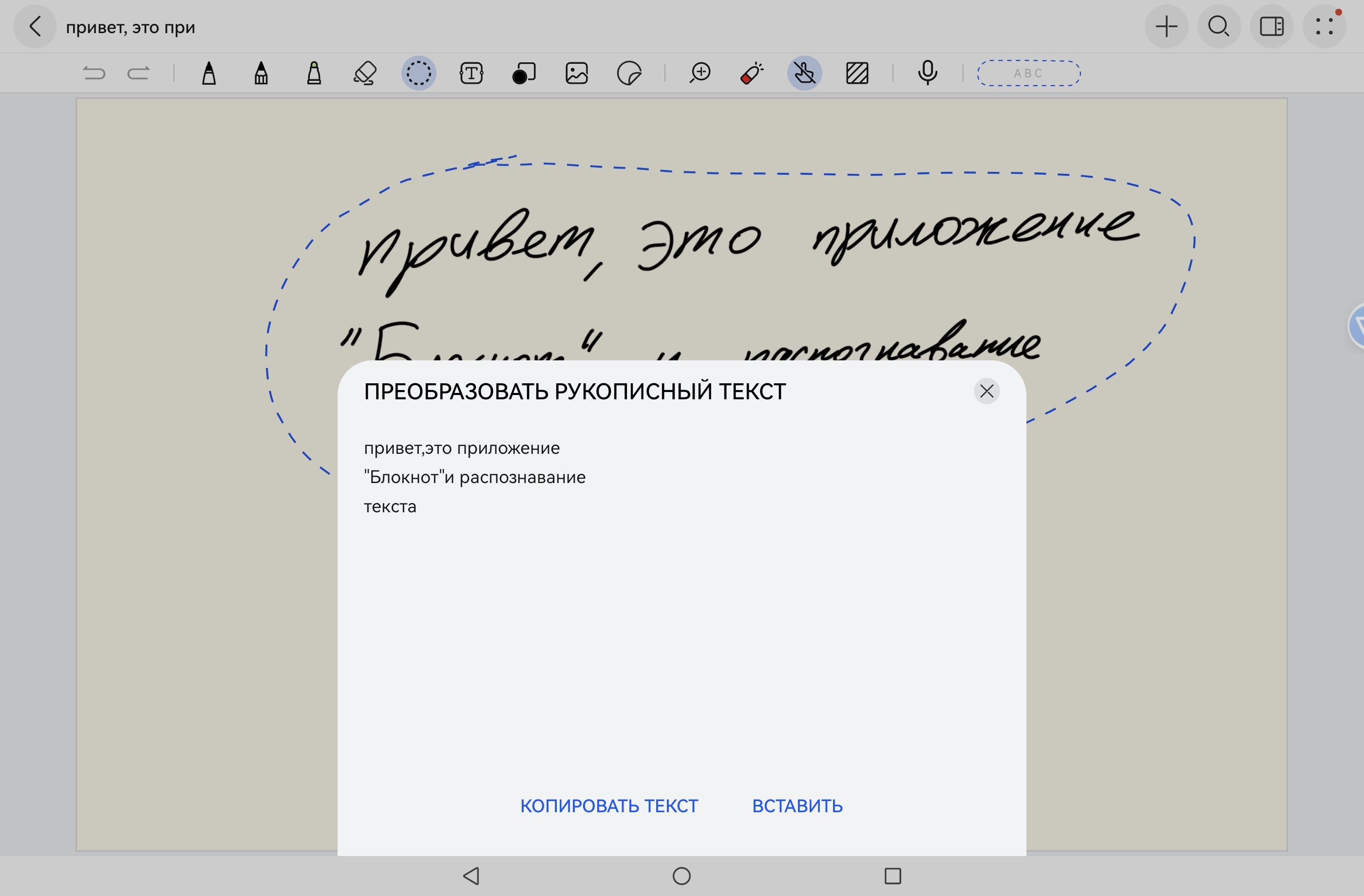Select the eraser tool

pos(365,74)
